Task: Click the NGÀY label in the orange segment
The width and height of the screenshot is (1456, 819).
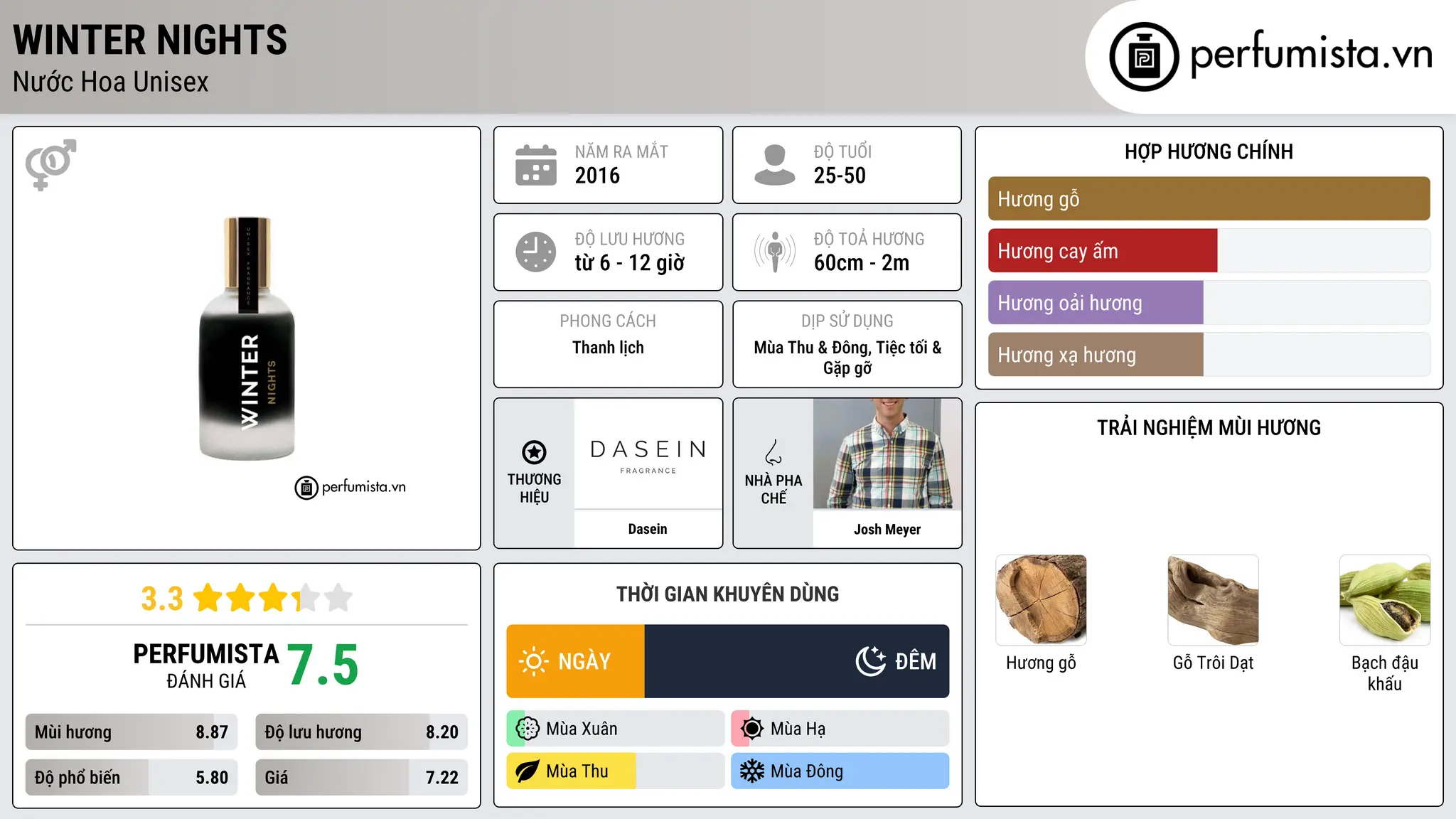Action: 584,661
